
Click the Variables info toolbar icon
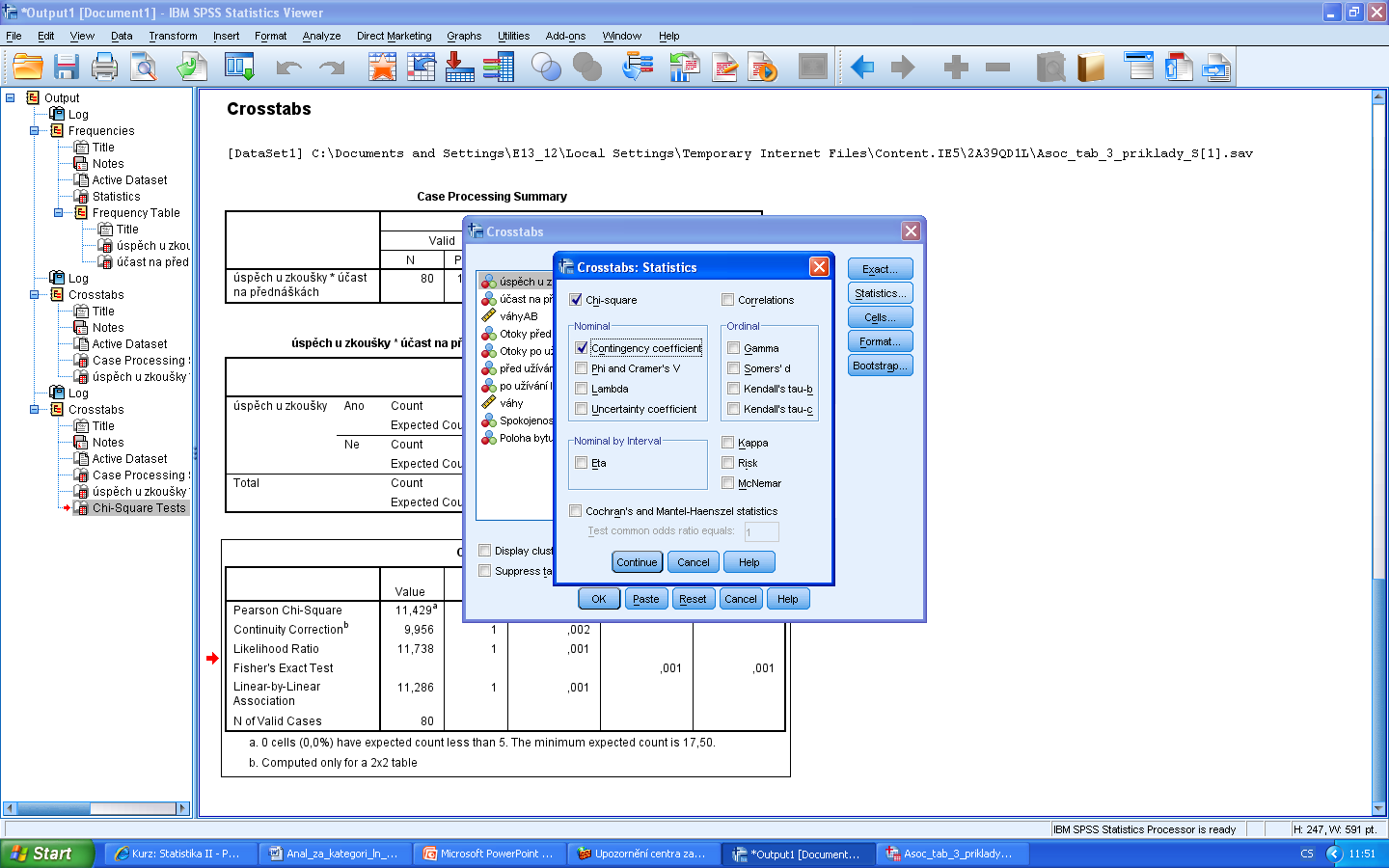pos(499,67)
